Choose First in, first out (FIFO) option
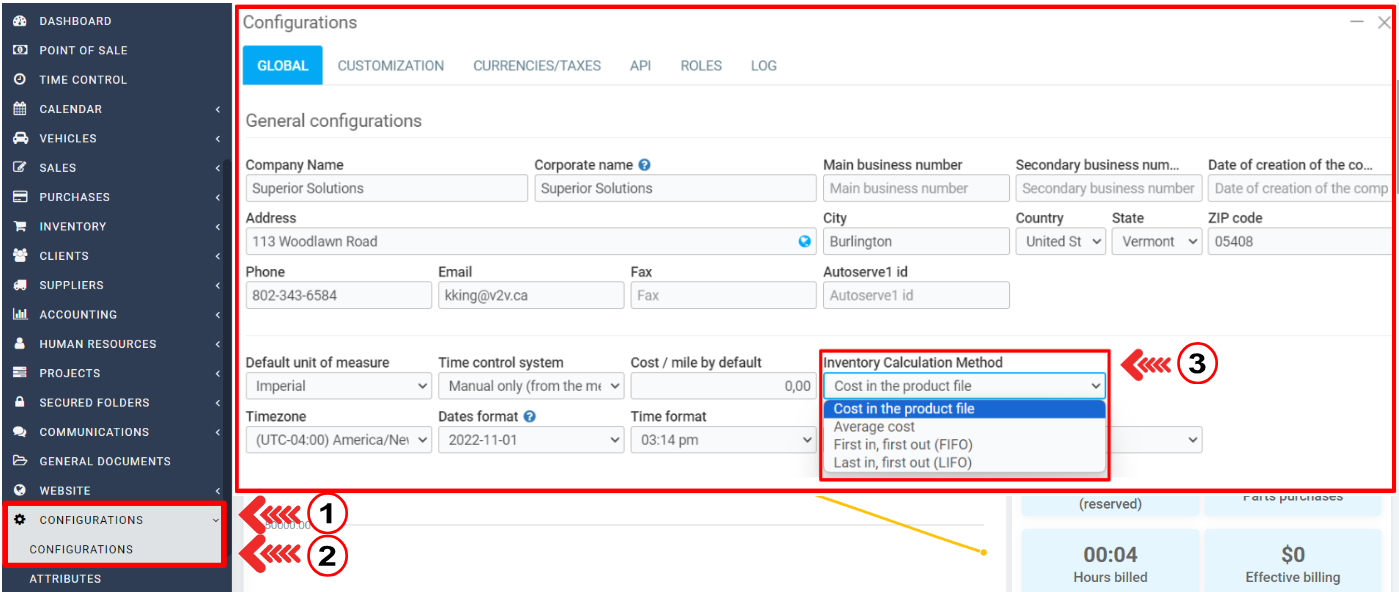The image size is (1399, 592). [x=903, y=445]
